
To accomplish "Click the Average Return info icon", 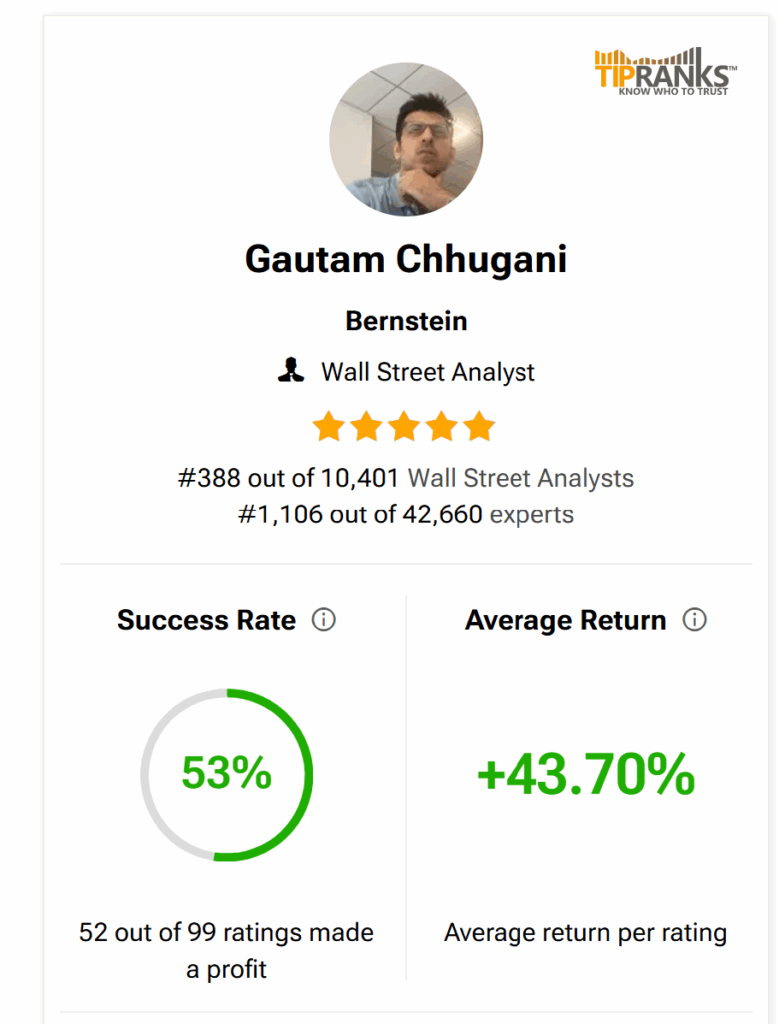I will pos(694,620).
